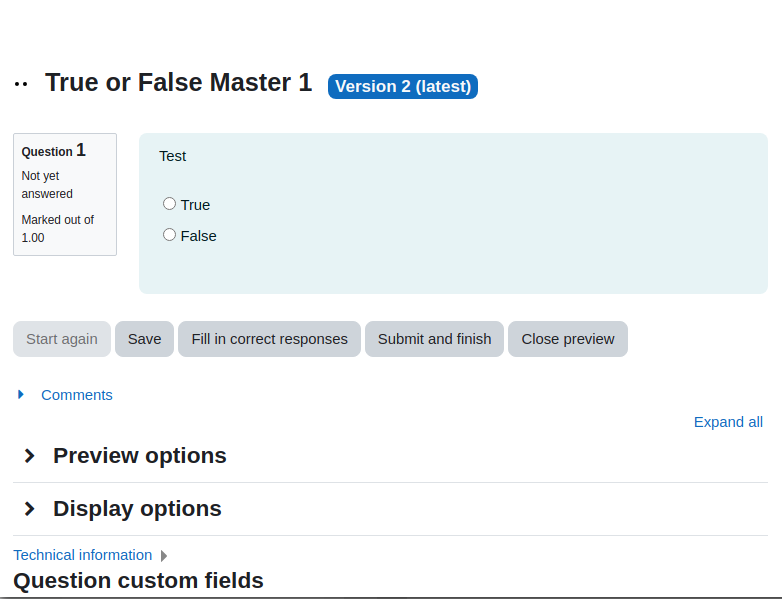The height and width of the screenshot is (599, 782).
Task: Click the Preview options chevron icon
Action: pyautogui.click(x=29, y=455)
